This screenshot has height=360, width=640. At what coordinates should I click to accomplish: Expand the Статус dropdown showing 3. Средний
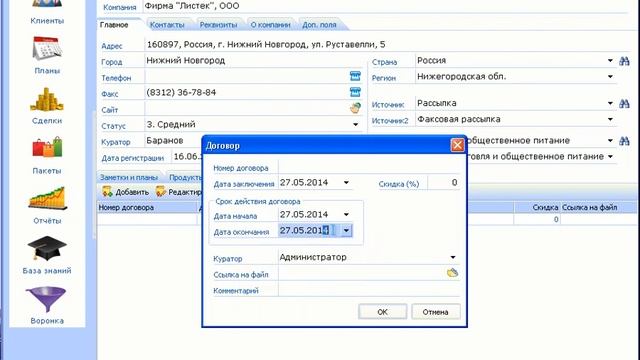tap(356, 124)
